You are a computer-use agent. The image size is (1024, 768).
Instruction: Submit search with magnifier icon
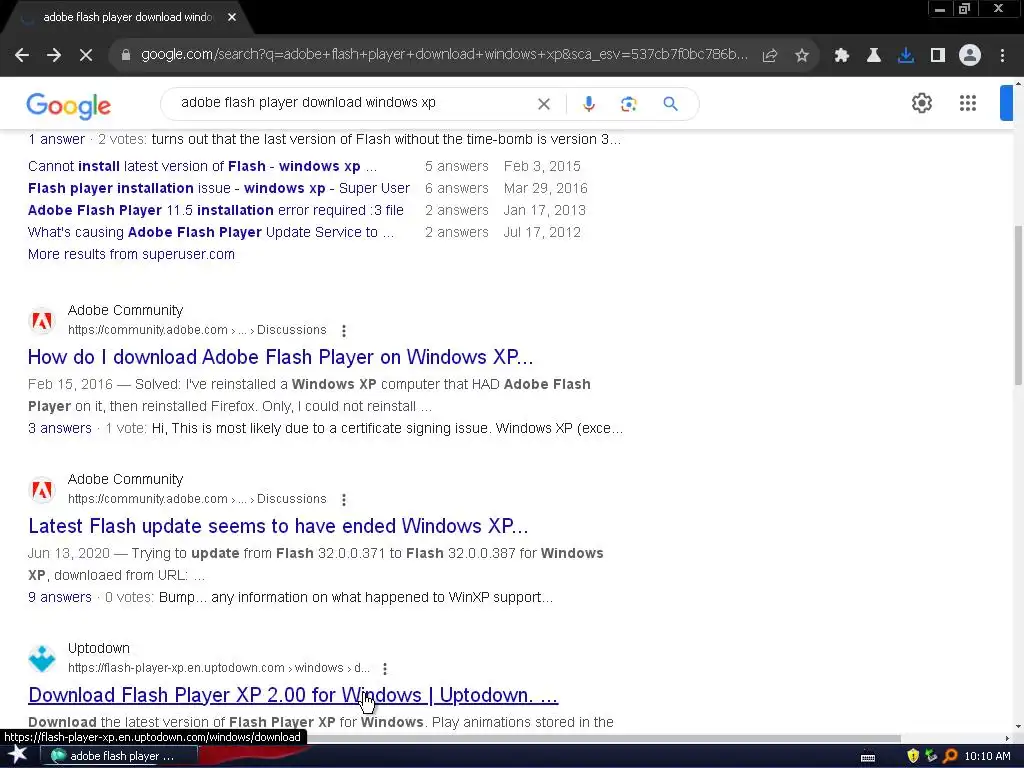click(x=670, y=104)
